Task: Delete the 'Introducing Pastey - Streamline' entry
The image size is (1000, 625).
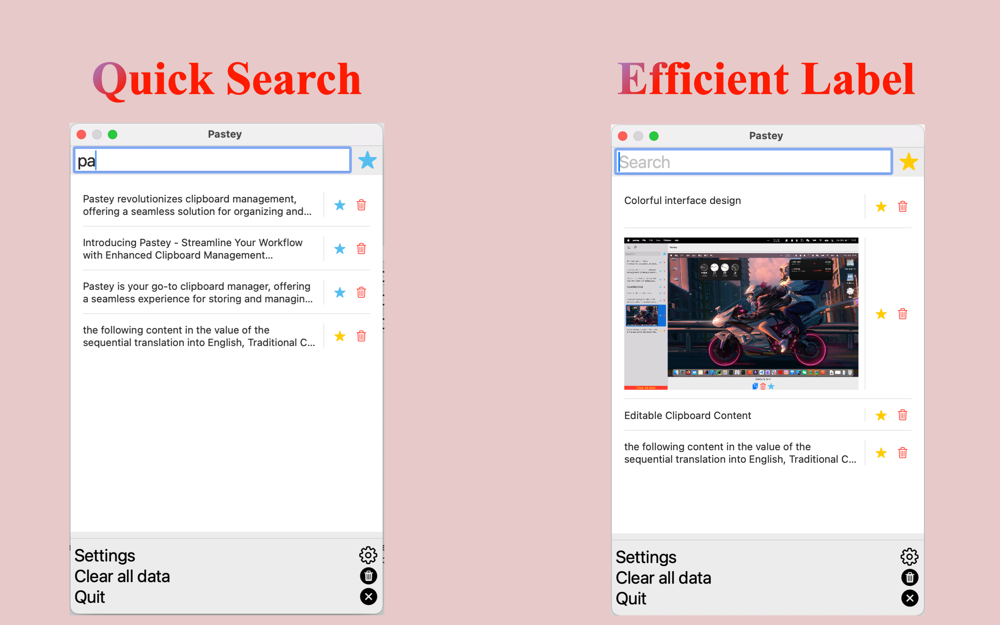Action: (361, 249)
